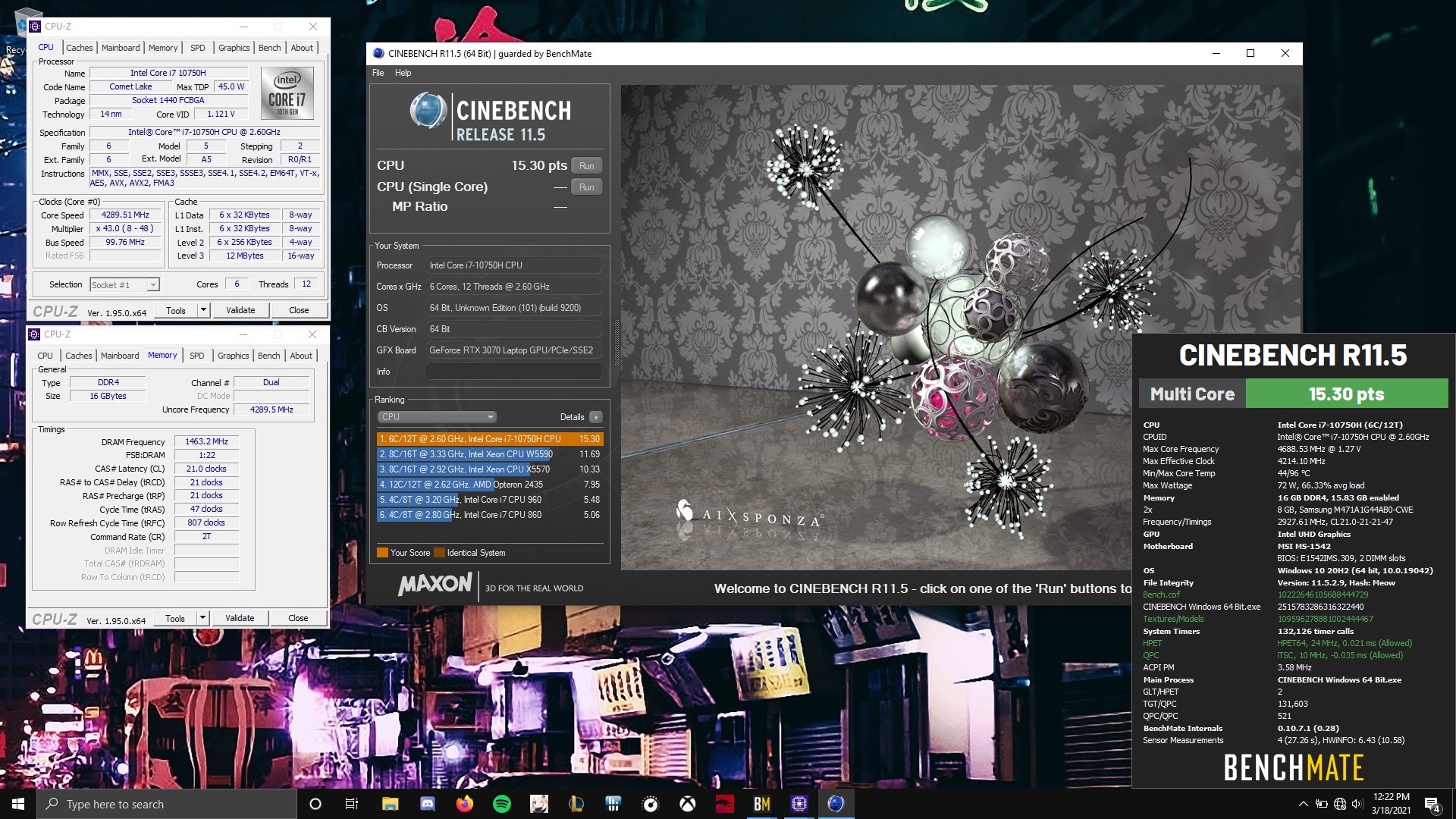Open the Xbox app in taskbar

[x=687, y=804]
